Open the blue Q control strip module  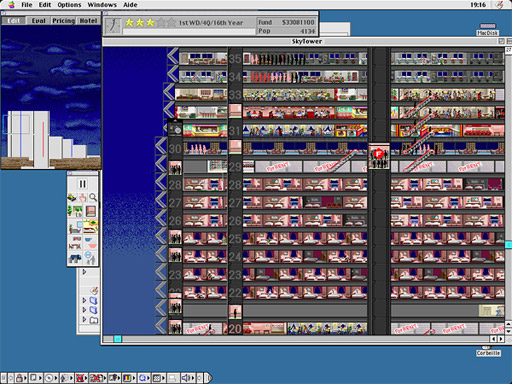(x=143, y=378)
